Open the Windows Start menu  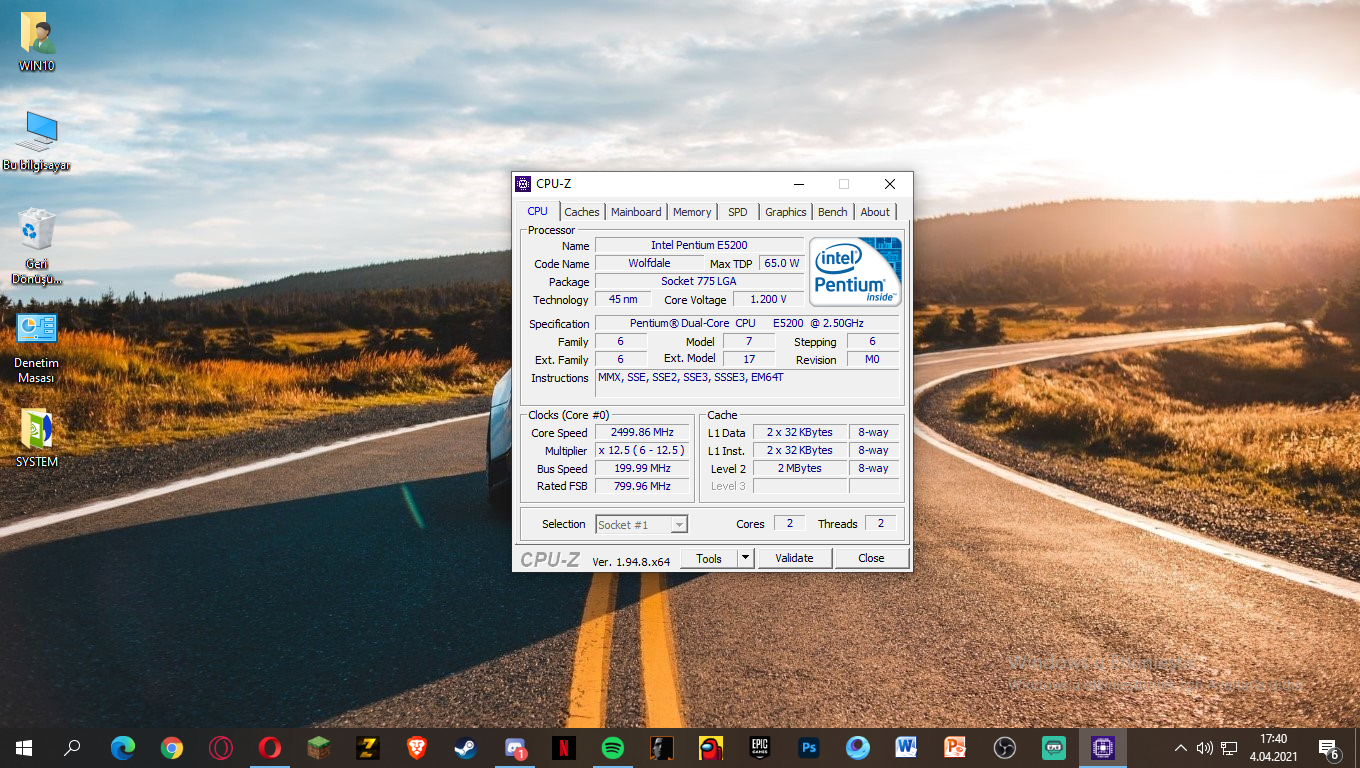[x=24, y=748]
